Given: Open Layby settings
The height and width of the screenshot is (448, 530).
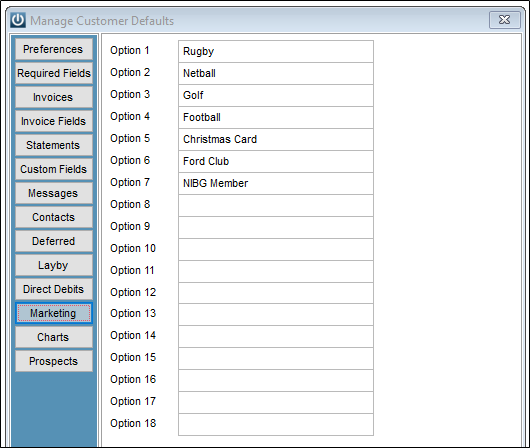Looking at the screenshot, I should [x=54, y=265].
